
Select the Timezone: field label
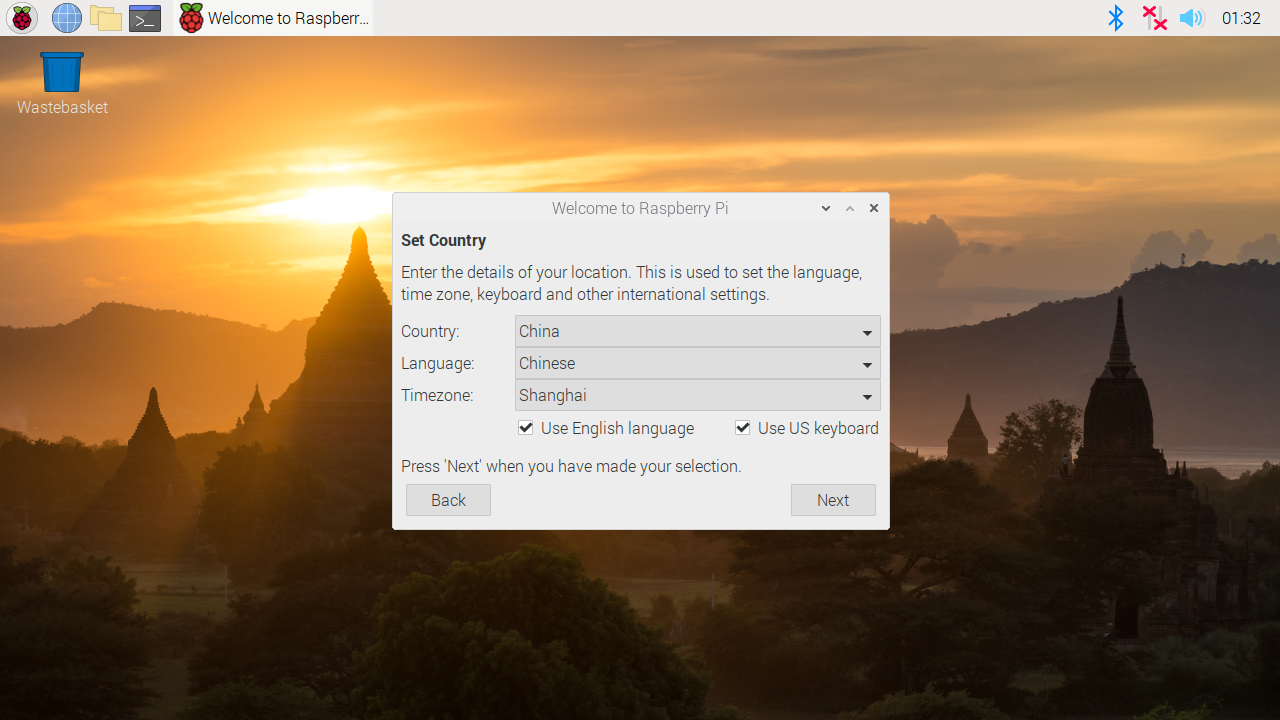tap(437, 395)
